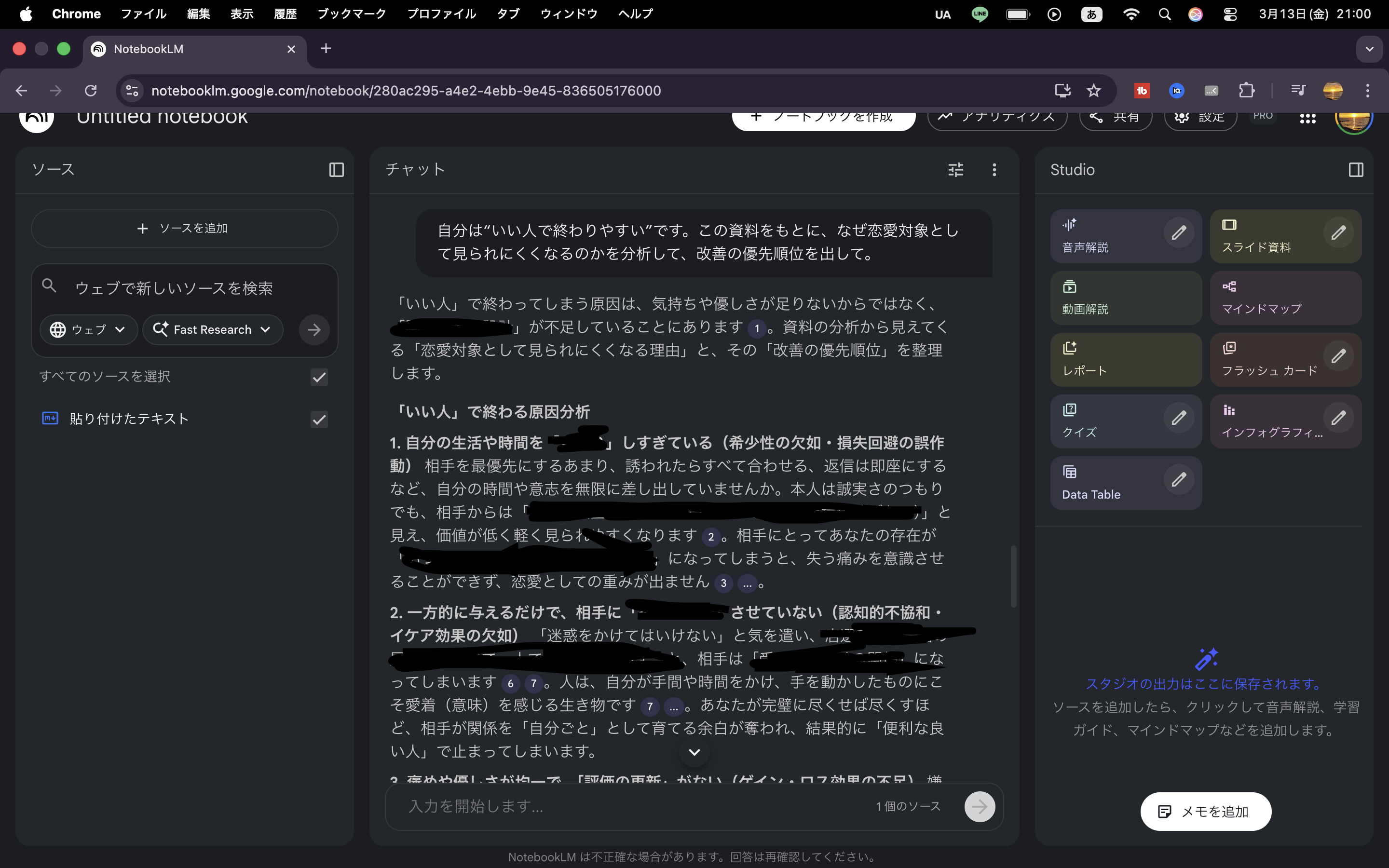Open chat configuration sliders icon
The image size is (1389, 868).
pos(955,170)
